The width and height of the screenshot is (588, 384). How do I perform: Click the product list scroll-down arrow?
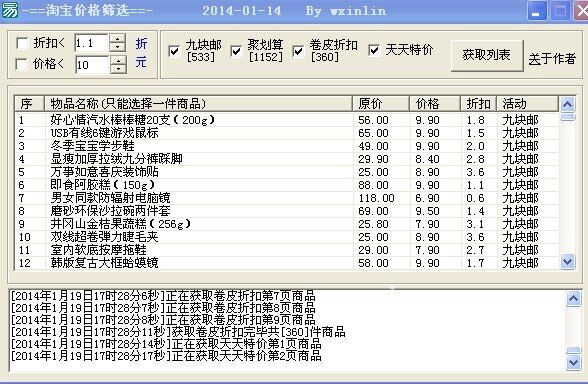pyautogui.click(x=567, y=262)
